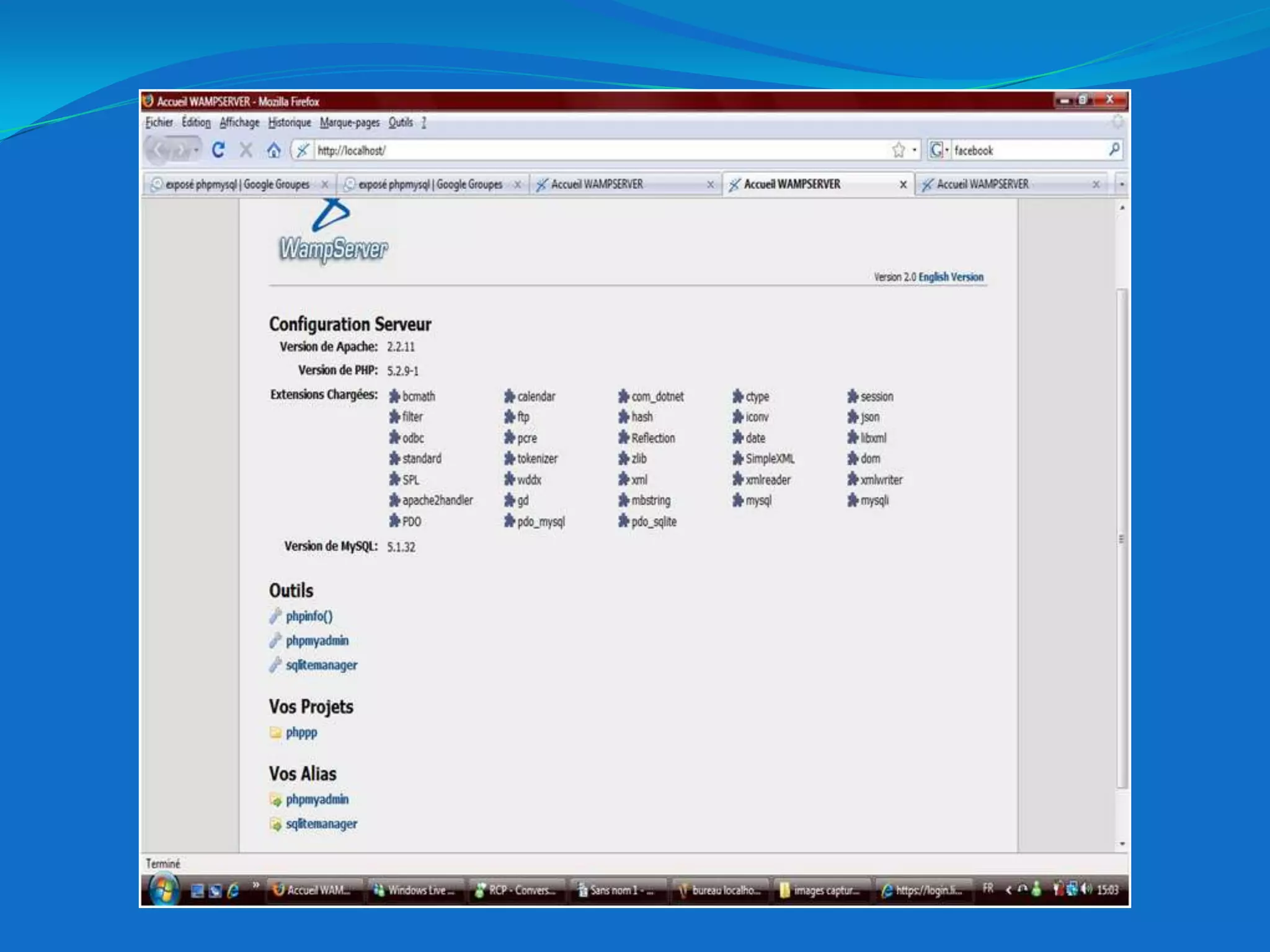This screenshot has height=952, width=1270.
Task: Open phpmyadmin under Outils
Action: [317, 640]
